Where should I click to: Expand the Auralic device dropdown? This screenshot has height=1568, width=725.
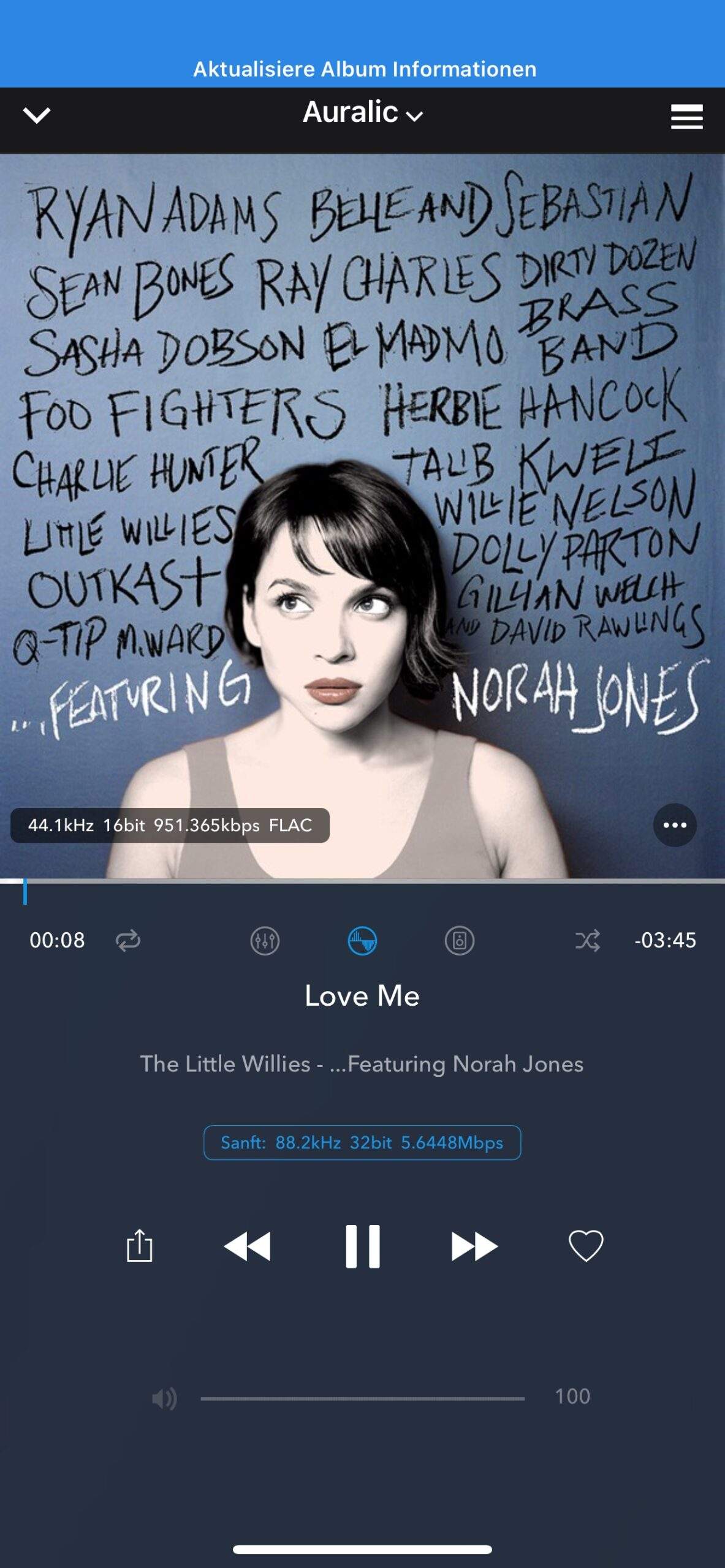363,113
